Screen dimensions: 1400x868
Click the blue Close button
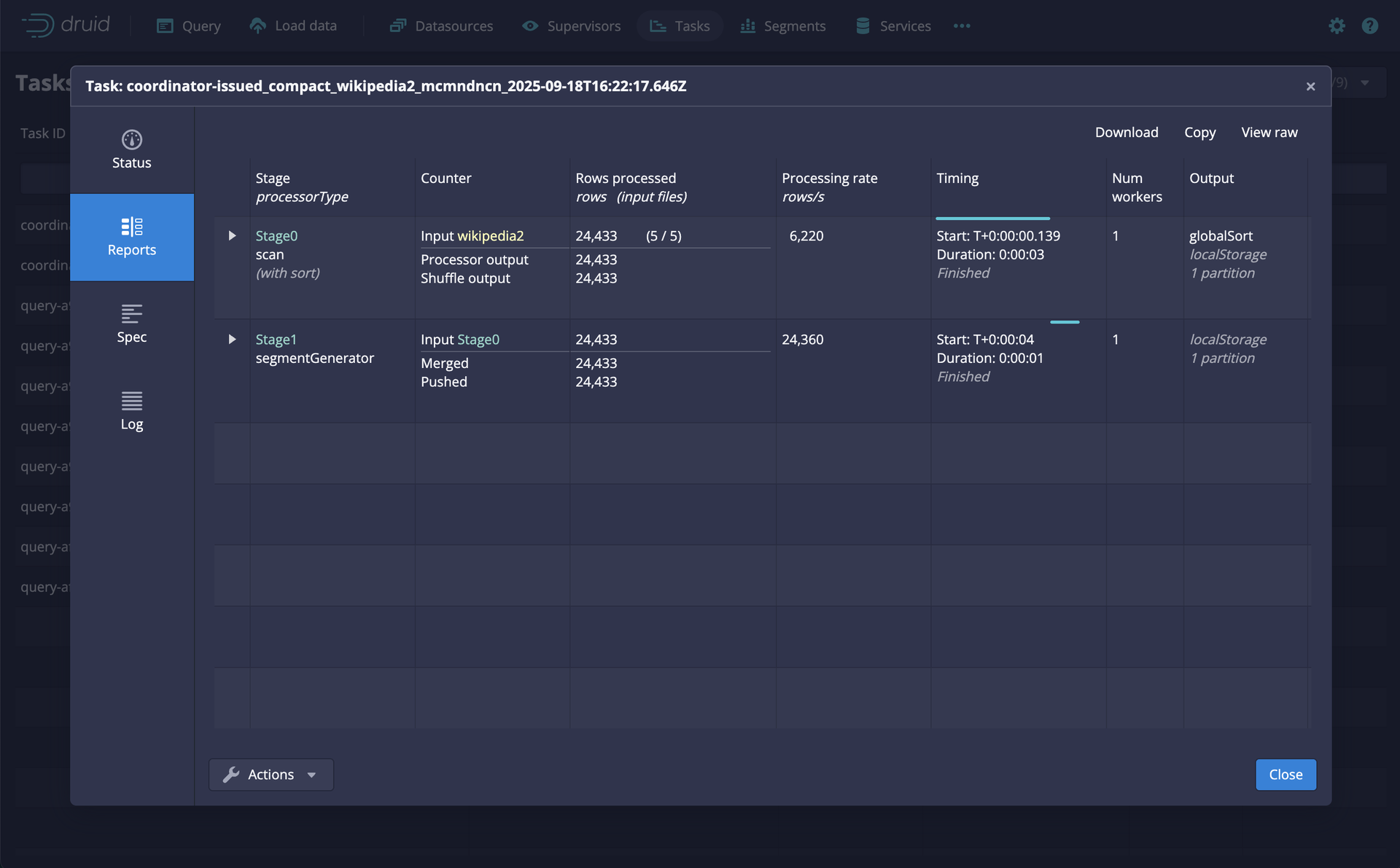pos(1286,775)
